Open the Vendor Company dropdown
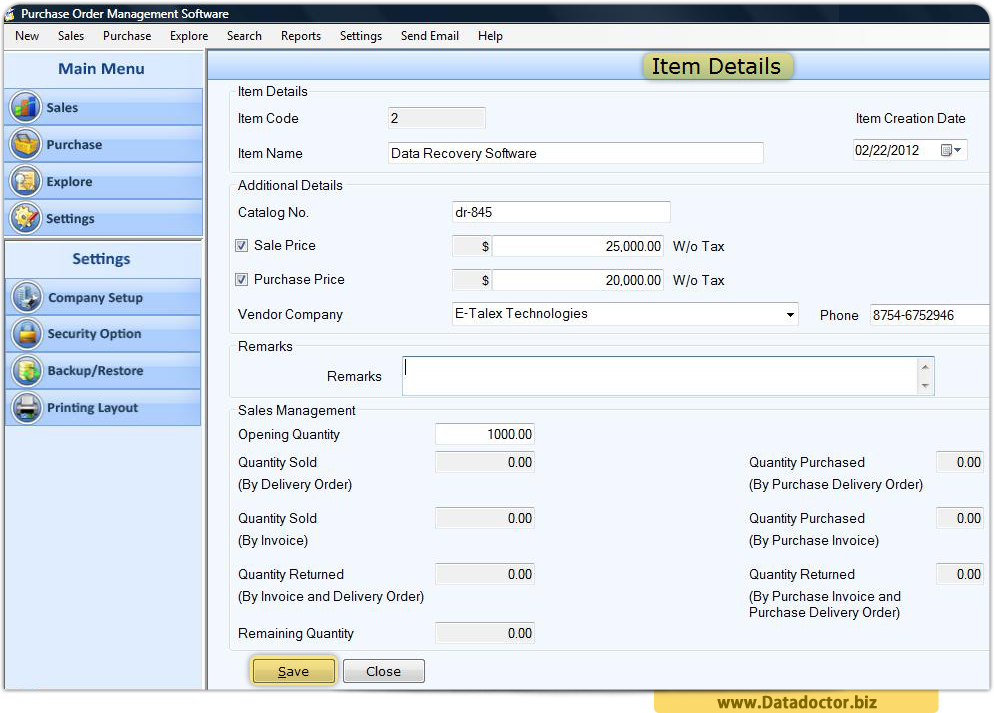The width and height of the screenshot is (994, 713). (792, 313)
